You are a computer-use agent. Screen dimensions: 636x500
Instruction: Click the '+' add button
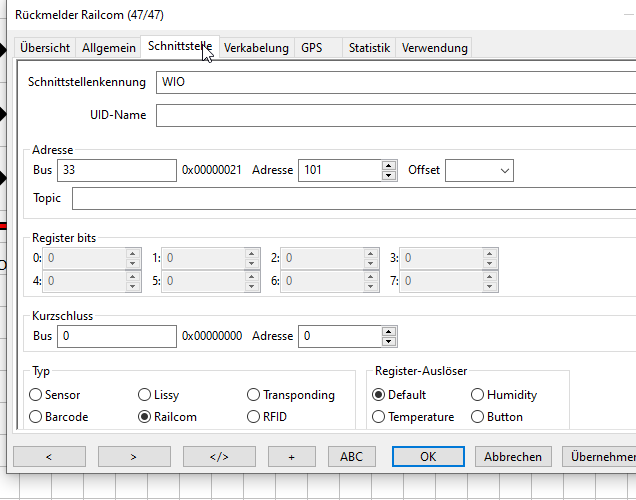(292, 456)
